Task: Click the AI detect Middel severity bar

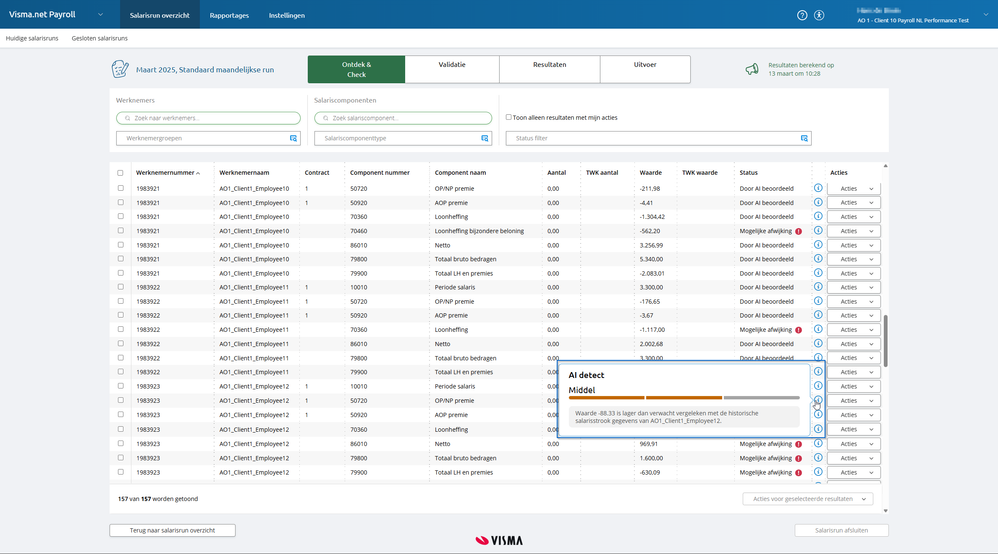Action: (x=684, y=398)
